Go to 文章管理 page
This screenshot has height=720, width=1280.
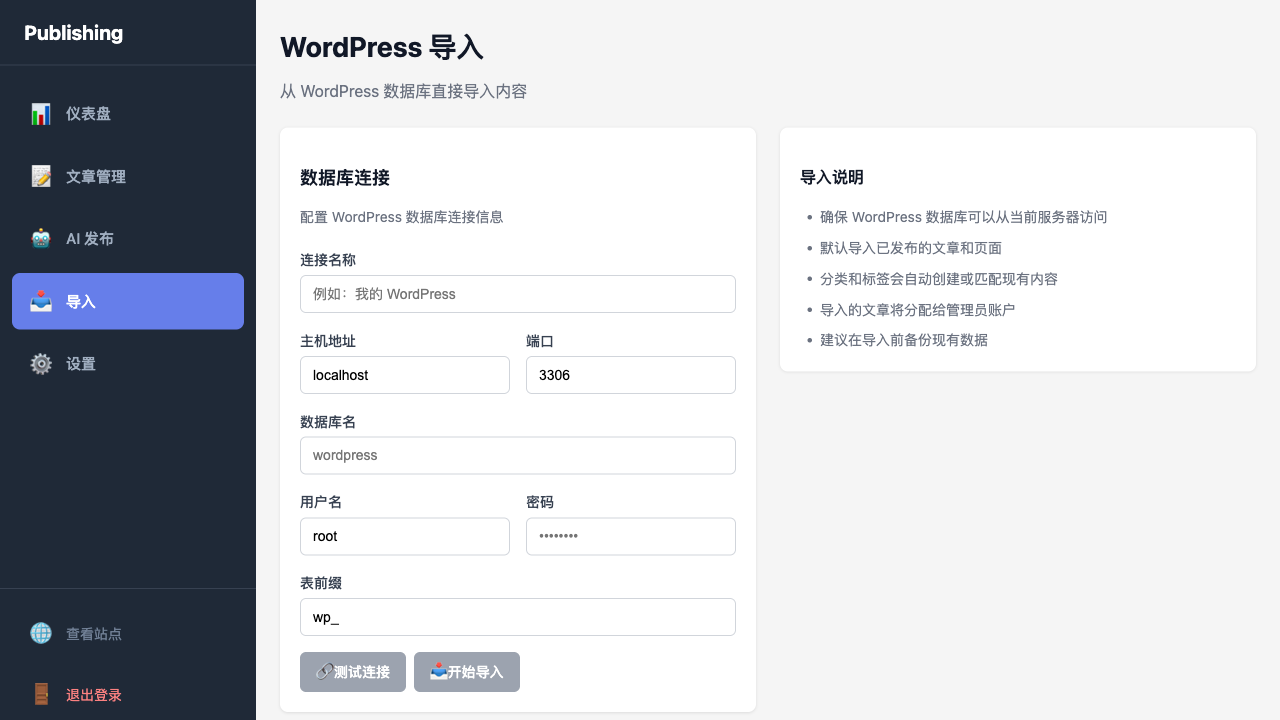128,177
